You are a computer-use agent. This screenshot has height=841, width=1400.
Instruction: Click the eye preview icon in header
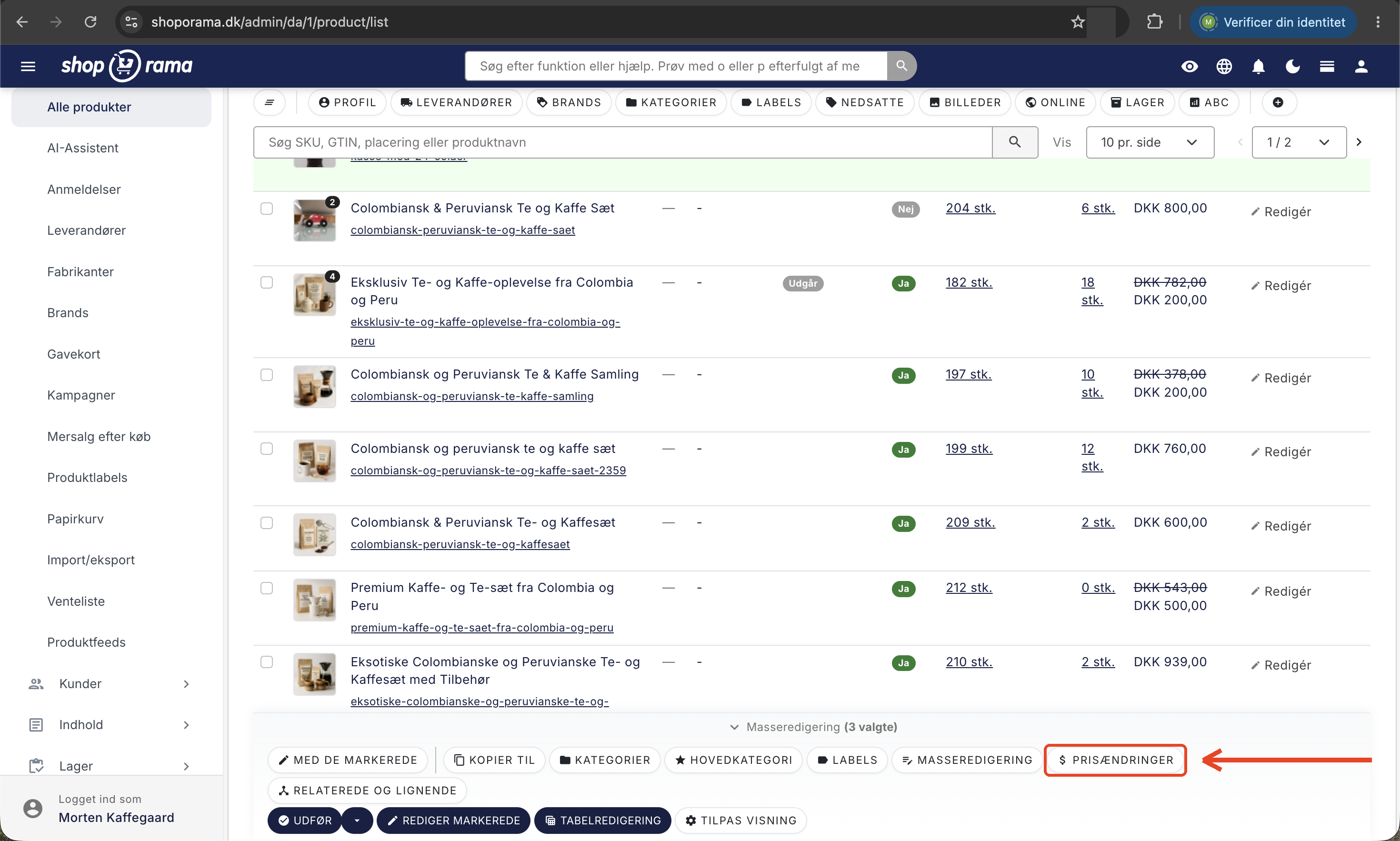point(1189,66)
